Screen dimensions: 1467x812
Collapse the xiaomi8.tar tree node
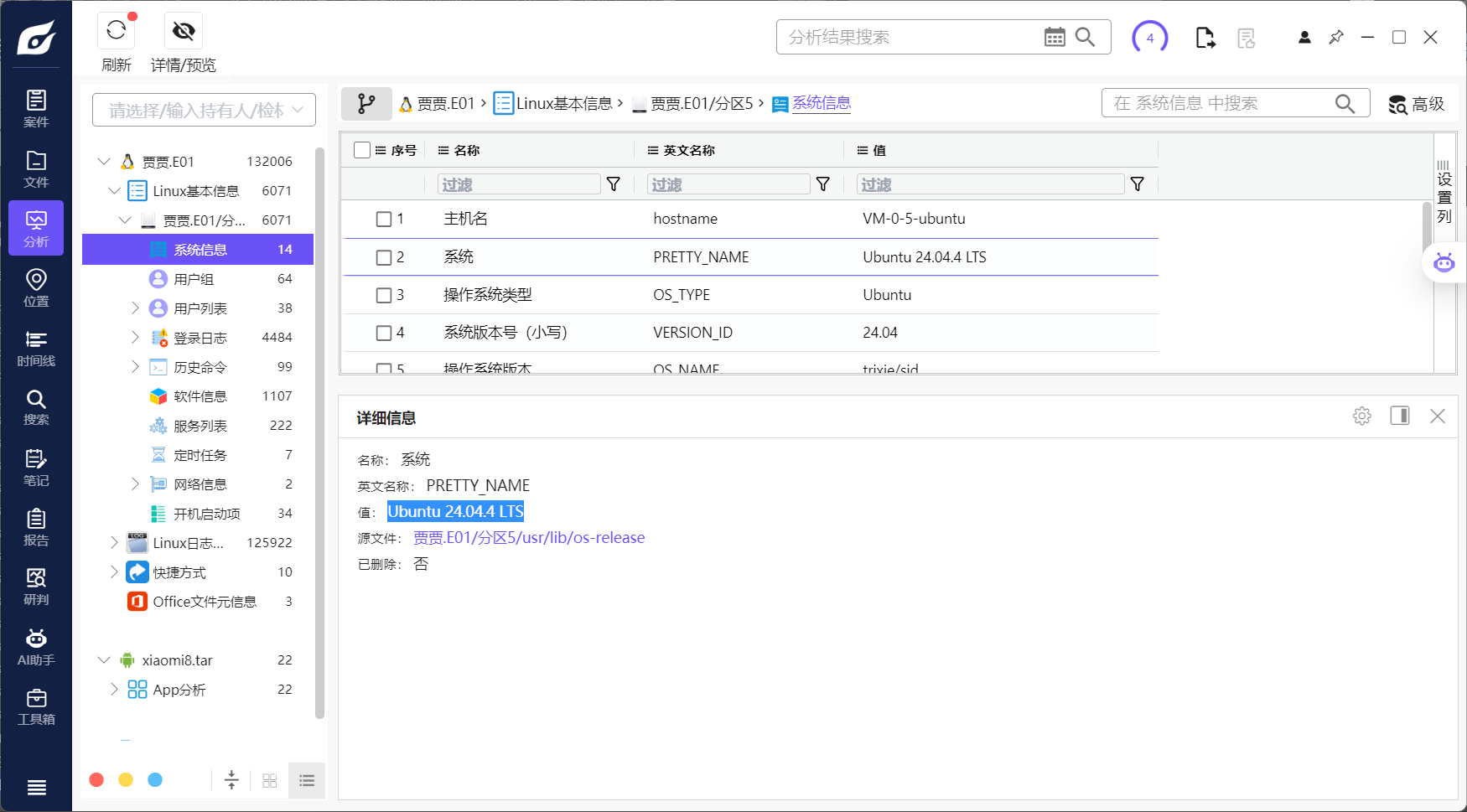click(x=104, y=660)
